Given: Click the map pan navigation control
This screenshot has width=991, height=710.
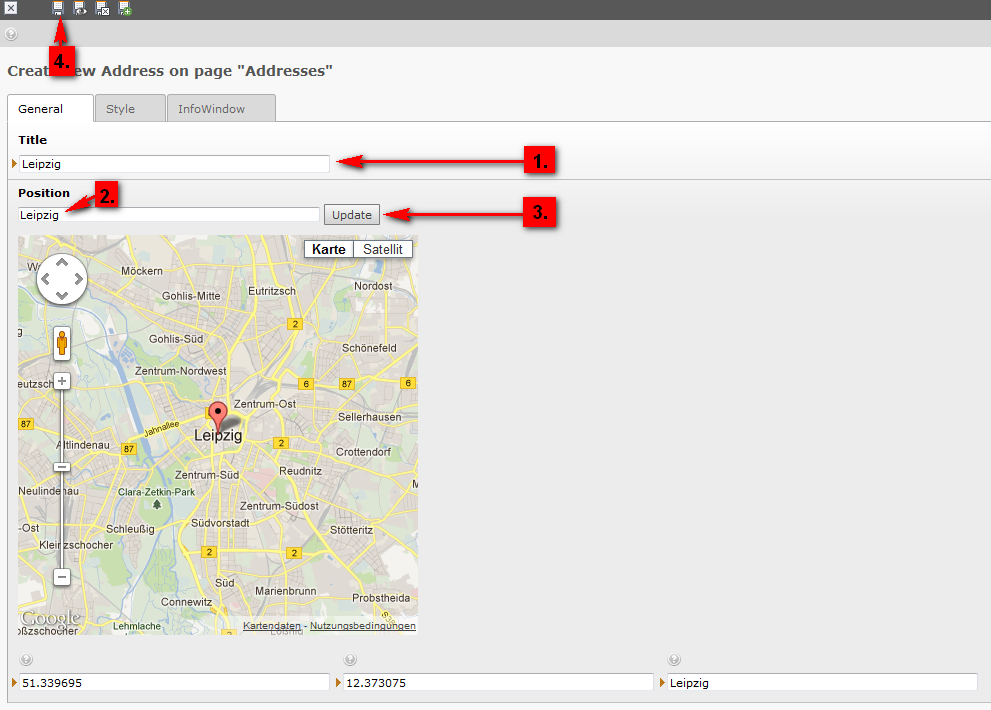Looking at the screenshot, I should [62, 280].
